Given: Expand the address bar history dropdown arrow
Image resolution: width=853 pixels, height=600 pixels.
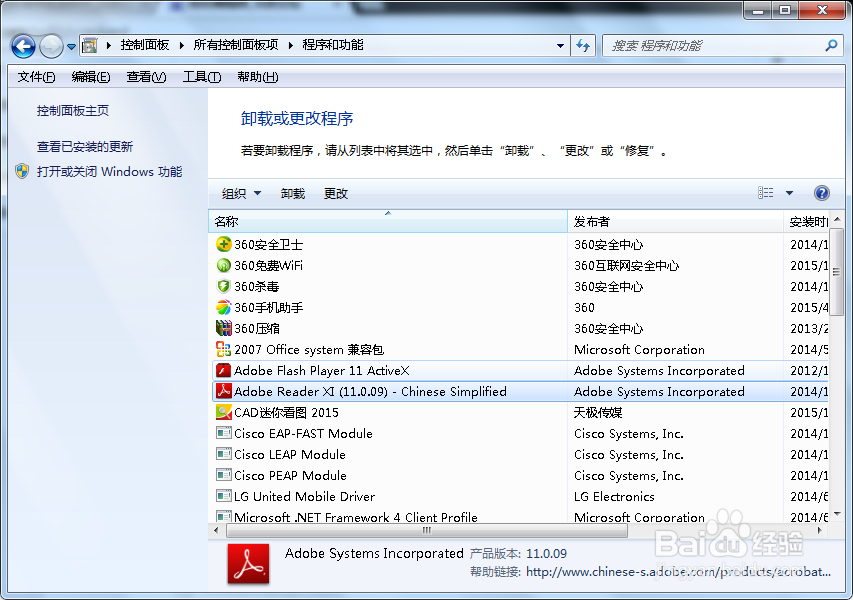Looking at the screenshot, I should 560,46.
